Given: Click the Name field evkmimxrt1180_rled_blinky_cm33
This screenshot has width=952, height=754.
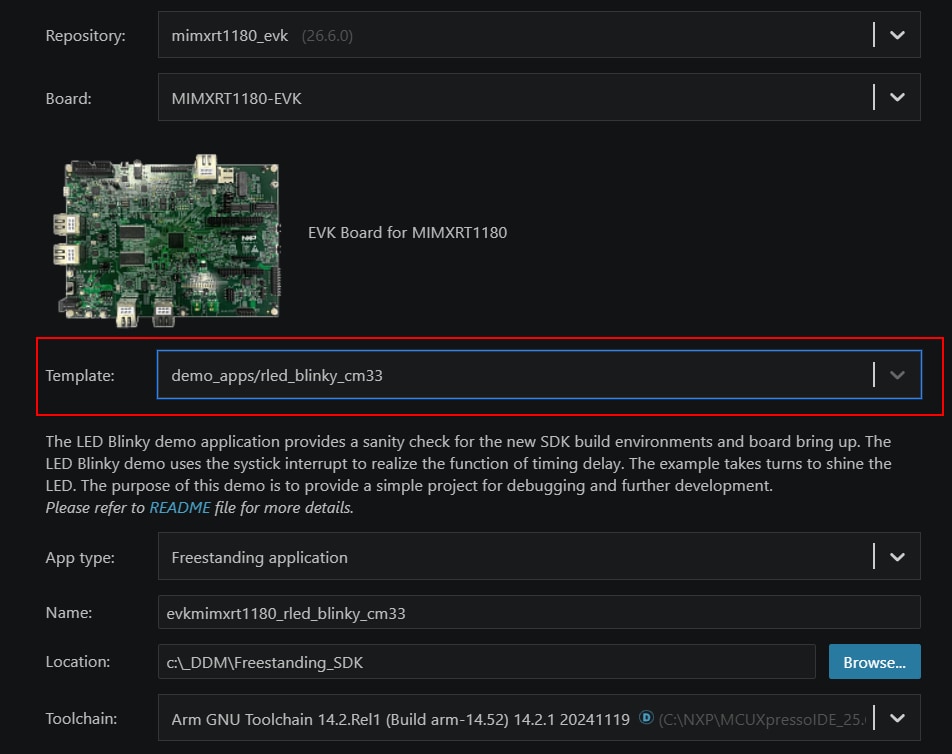Looking at the screenshot, I should [x=539, y=613].
